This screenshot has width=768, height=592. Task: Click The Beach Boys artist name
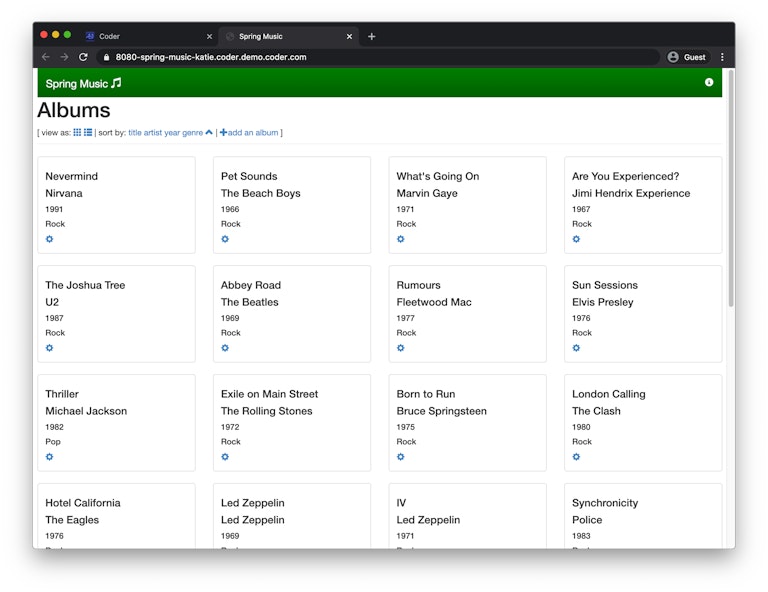click(x=261, y=193)
